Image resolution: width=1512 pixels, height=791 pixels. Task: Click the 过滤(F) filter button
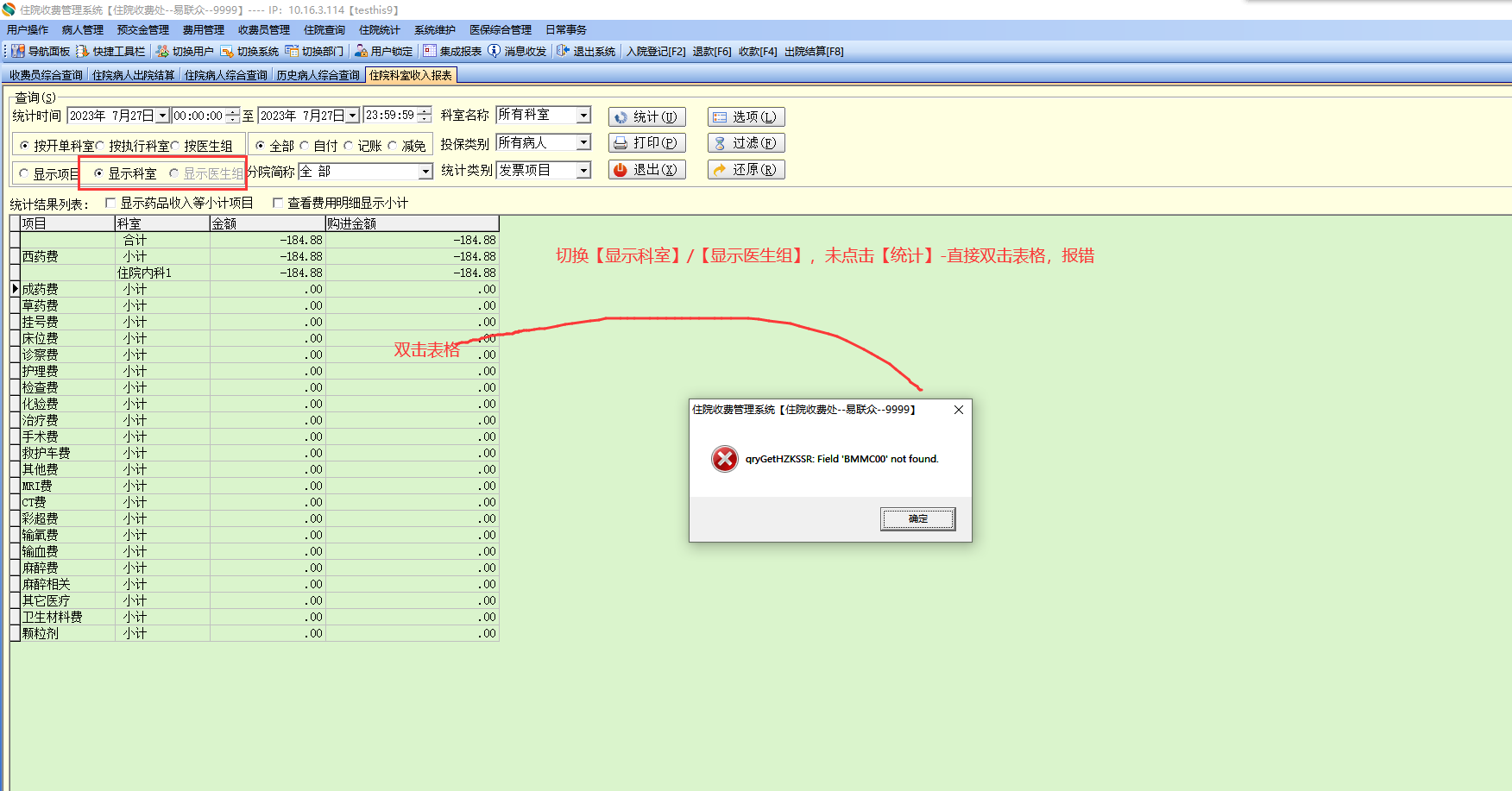pyautogui.click(x=747, y=143)
